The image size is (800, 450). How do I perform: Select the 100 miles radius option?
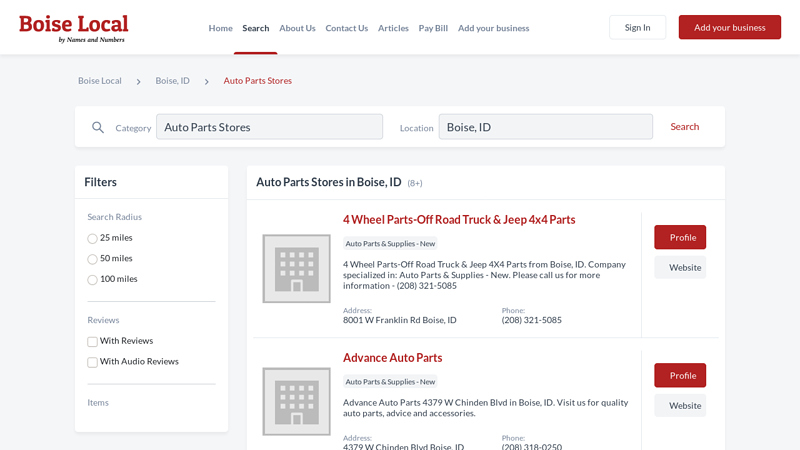tap(92, 280)
